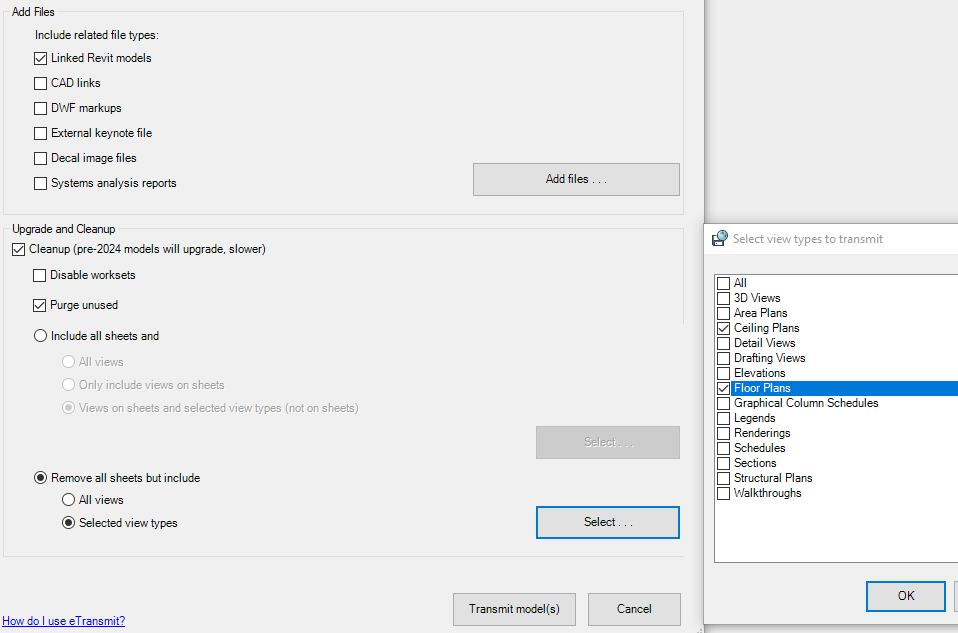Check Disable worksets option

40,276
